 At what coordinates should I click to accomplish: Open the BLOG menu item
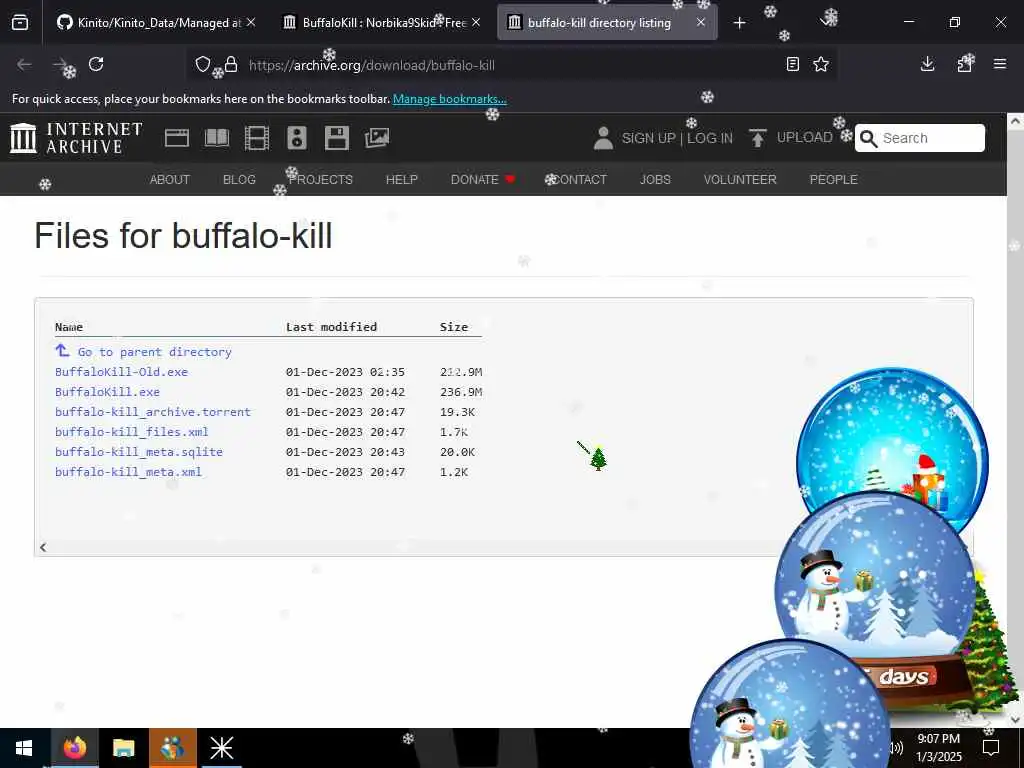(x=239, y=180)
